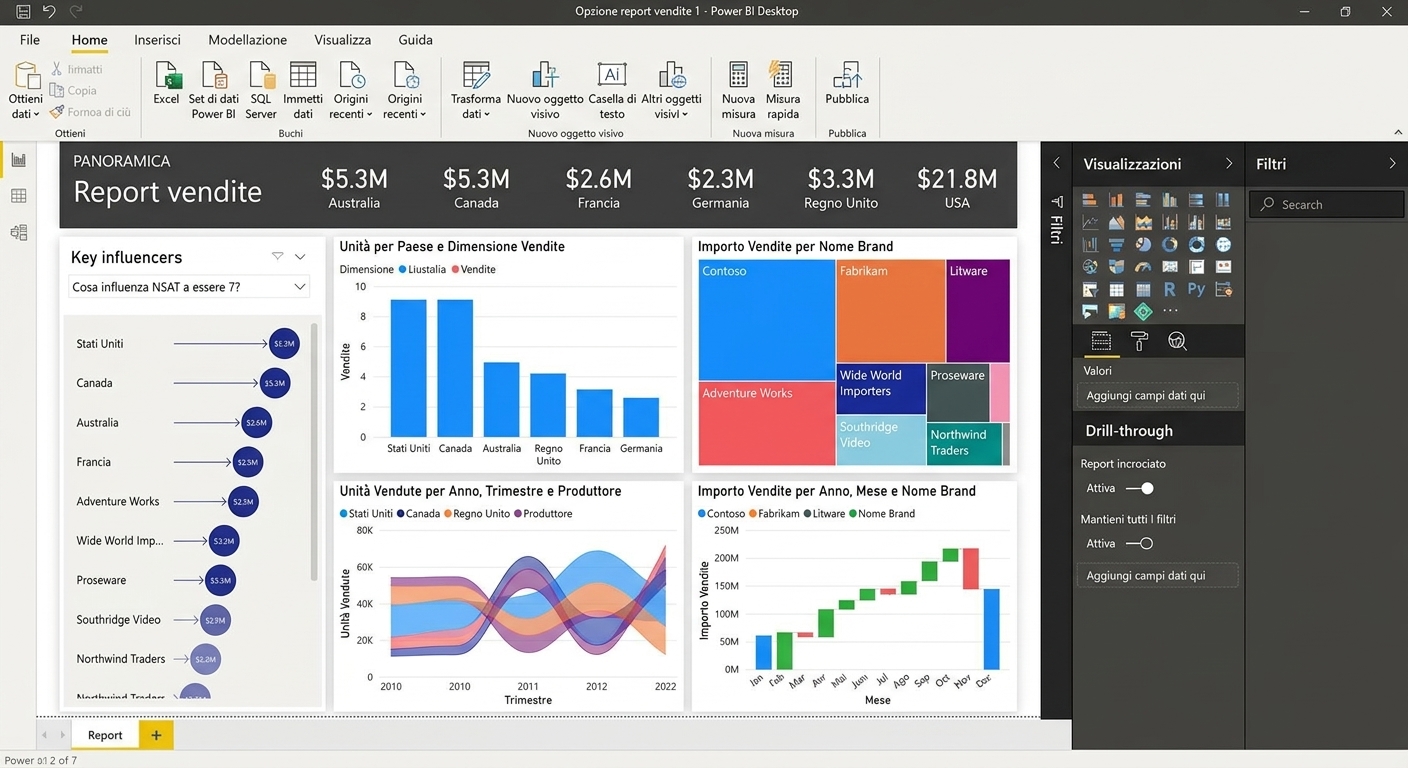Click the Immetti dati button
The height and width of the screenshot is (768, 1408).
coord(303,90)
